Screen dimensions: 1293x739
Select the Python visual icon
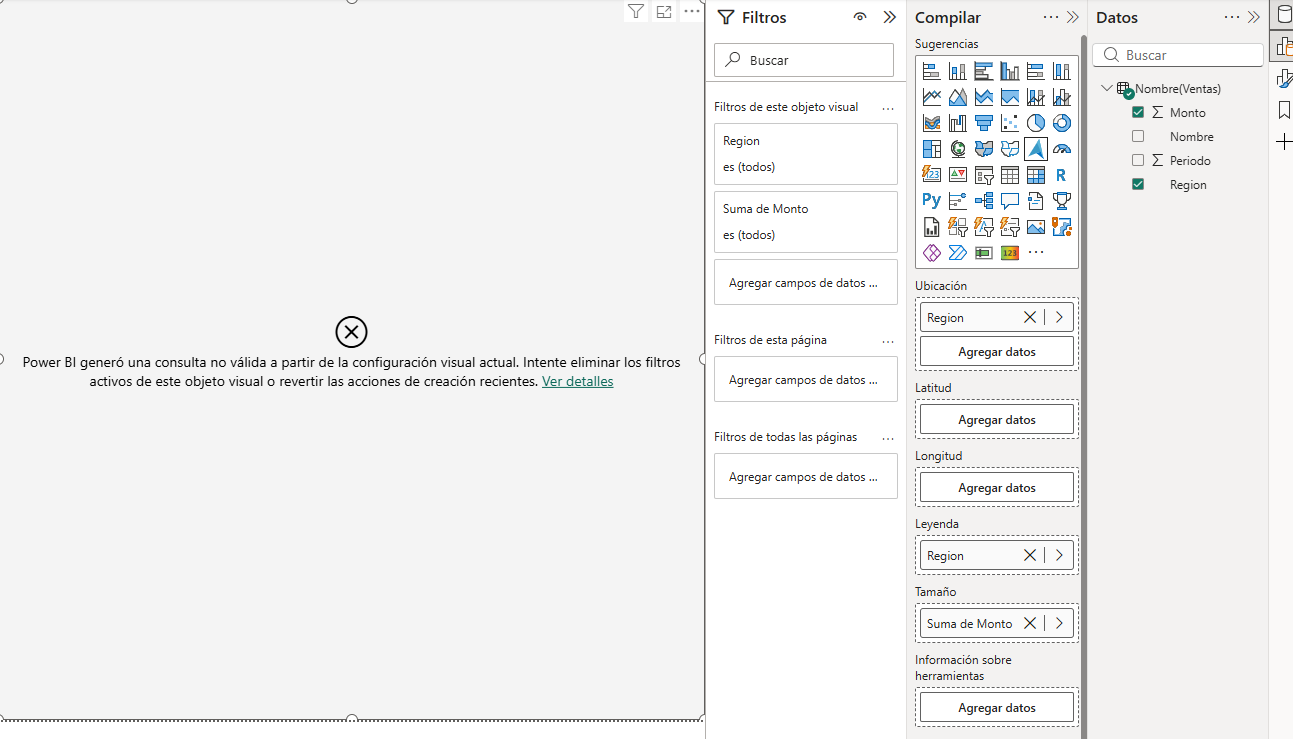932,201
